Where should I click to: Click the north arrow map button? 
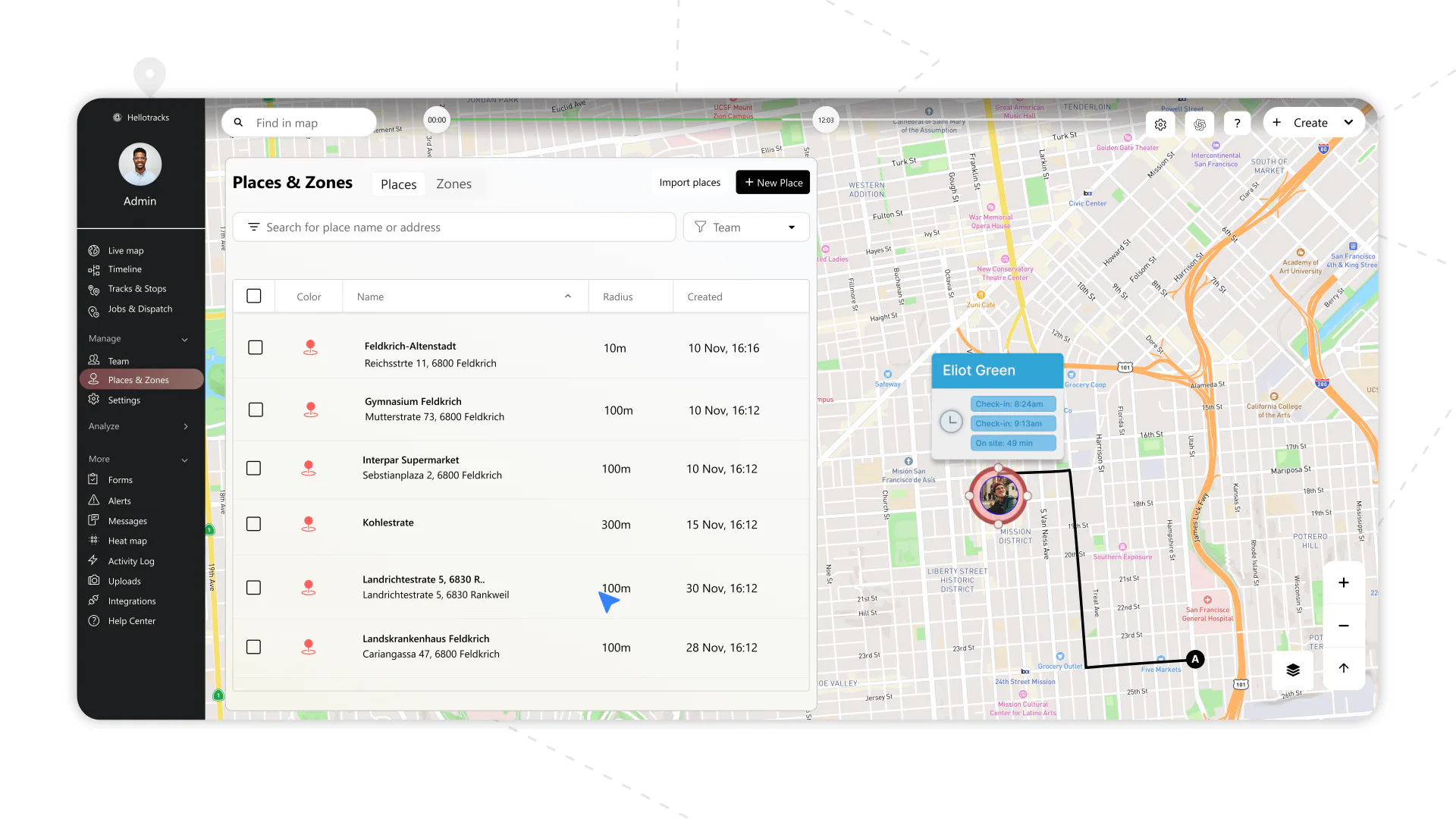(x=1343, y=668)
